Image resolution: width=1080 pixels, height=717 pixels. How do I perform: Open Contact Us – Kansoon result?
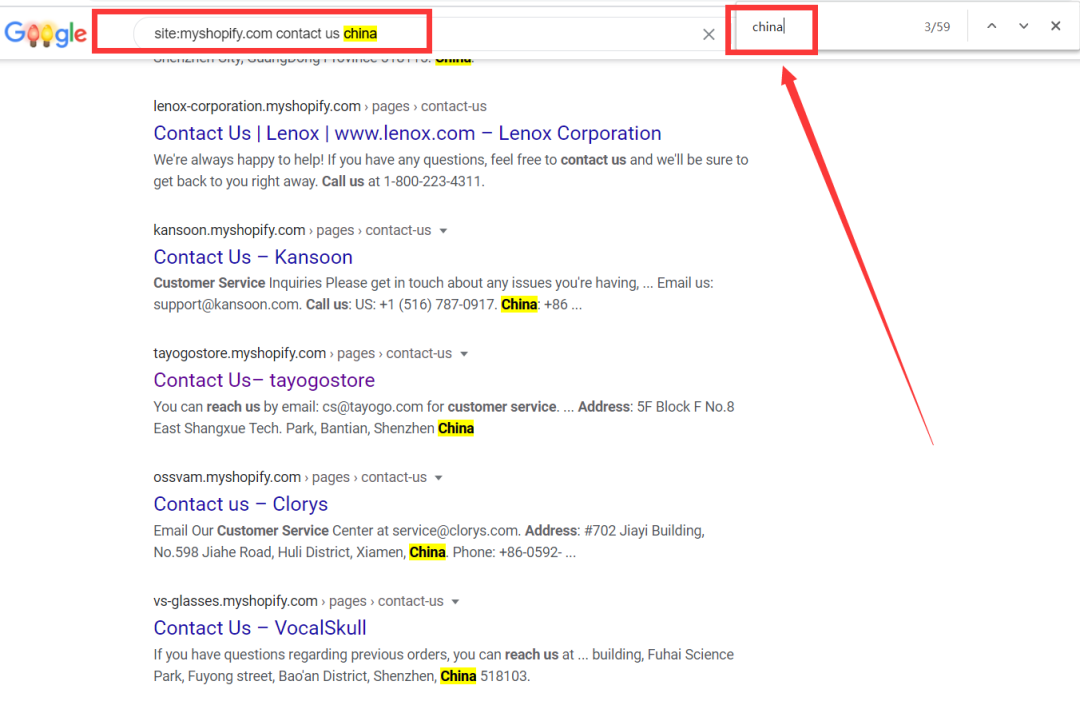tap(253, 257)
